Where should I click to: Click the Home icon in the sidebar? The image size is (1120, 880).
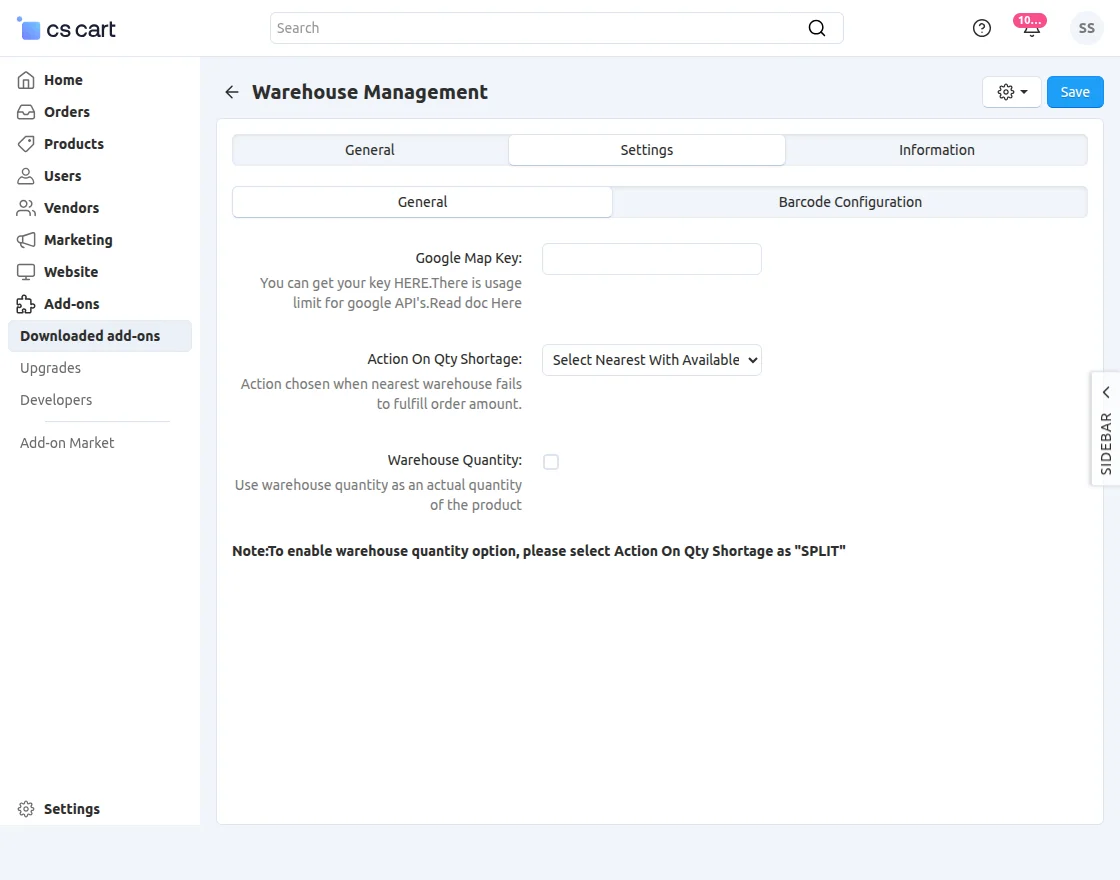coord(24,80)
